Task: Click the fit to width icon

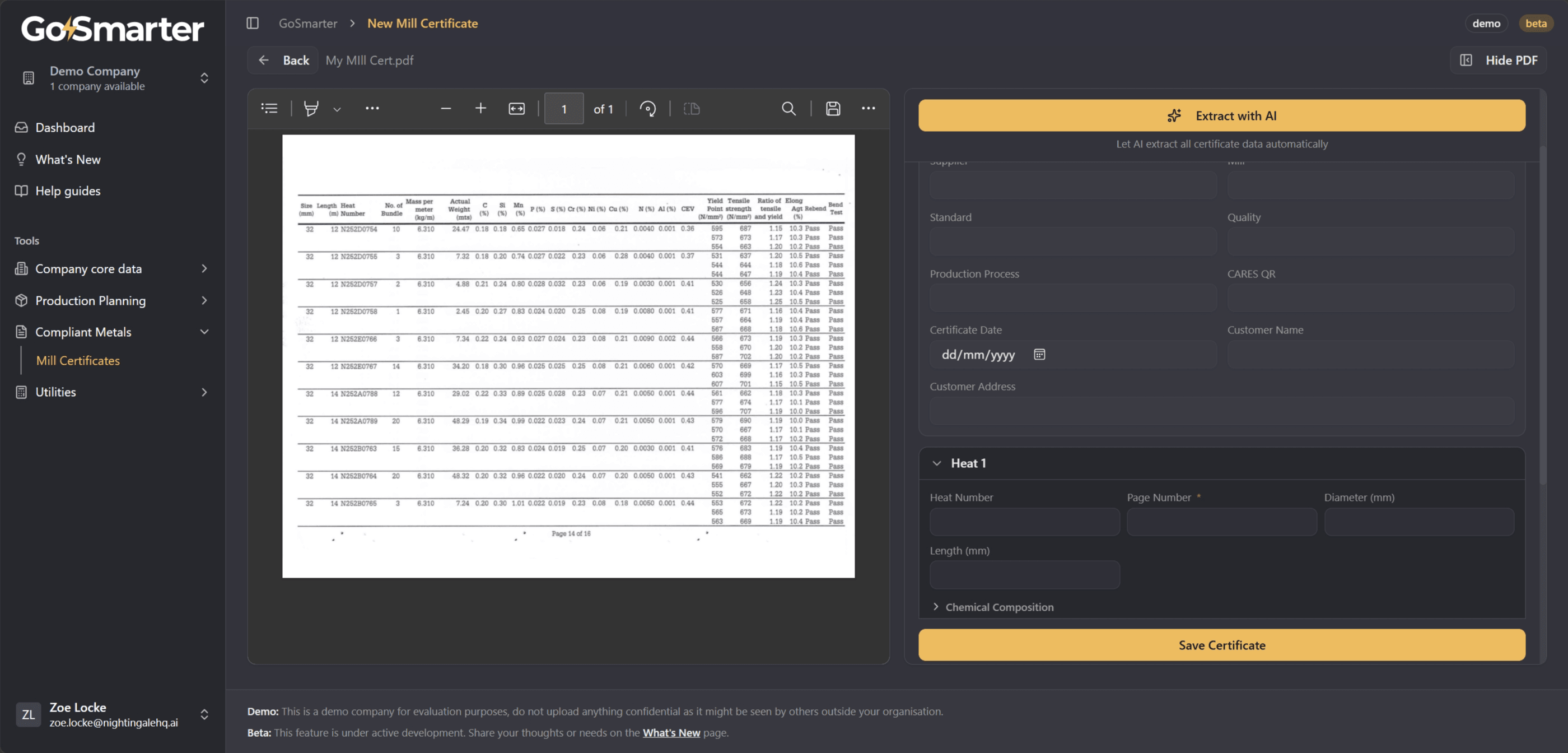Action: (516, 109)
